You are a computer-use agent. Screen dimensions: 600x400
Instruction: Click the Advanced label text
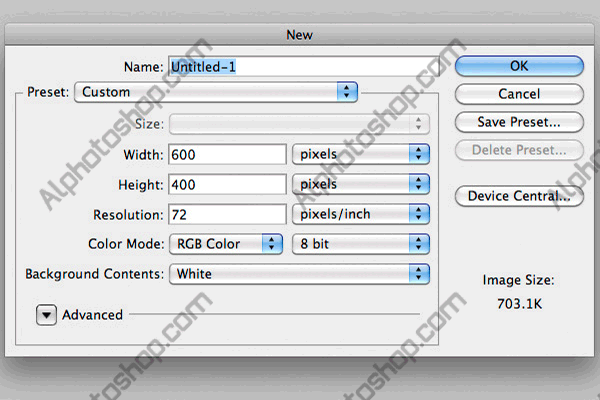coord(93,315)
